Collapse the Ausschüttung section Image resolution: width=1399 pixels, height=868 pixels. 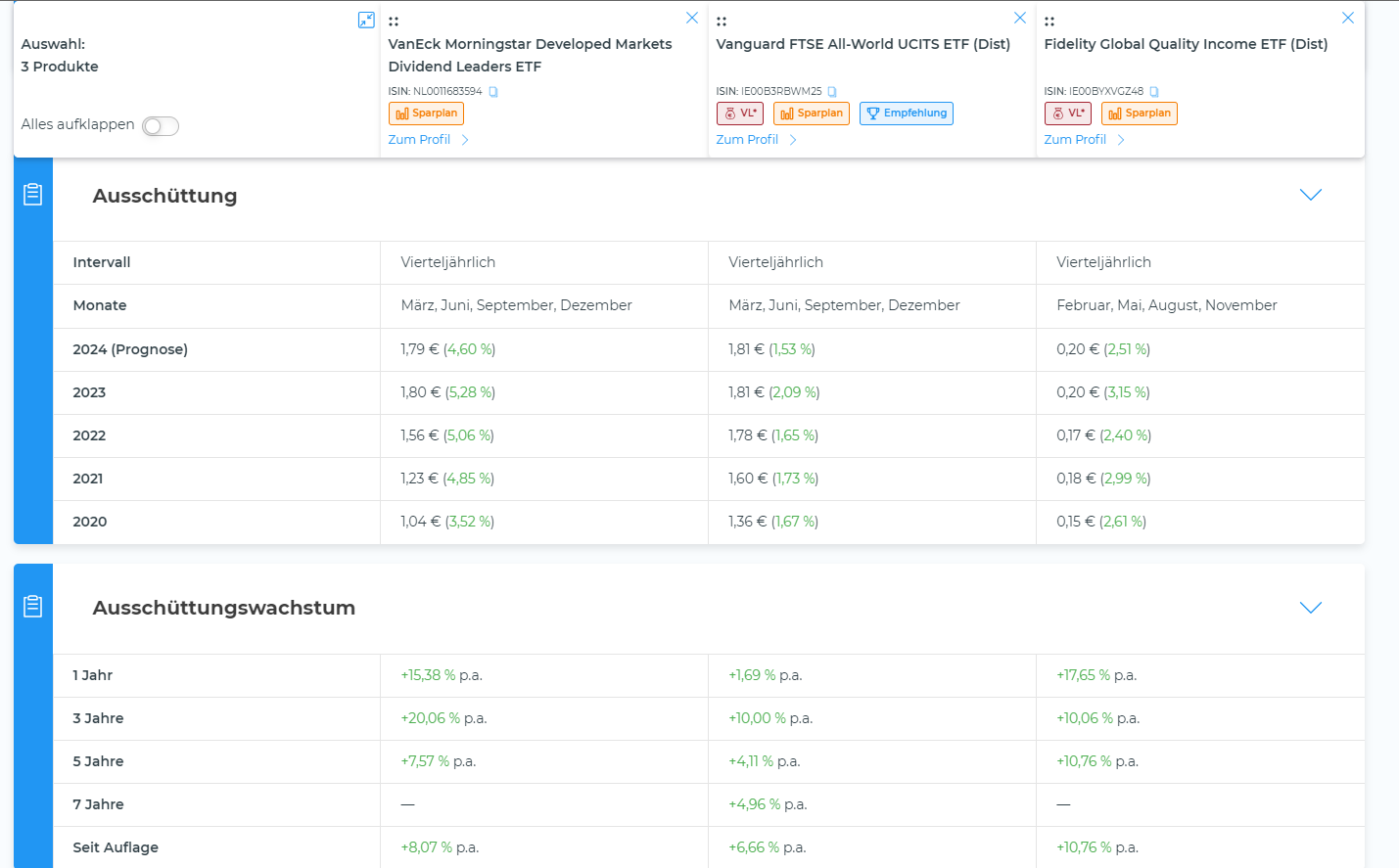(1310, 195)
